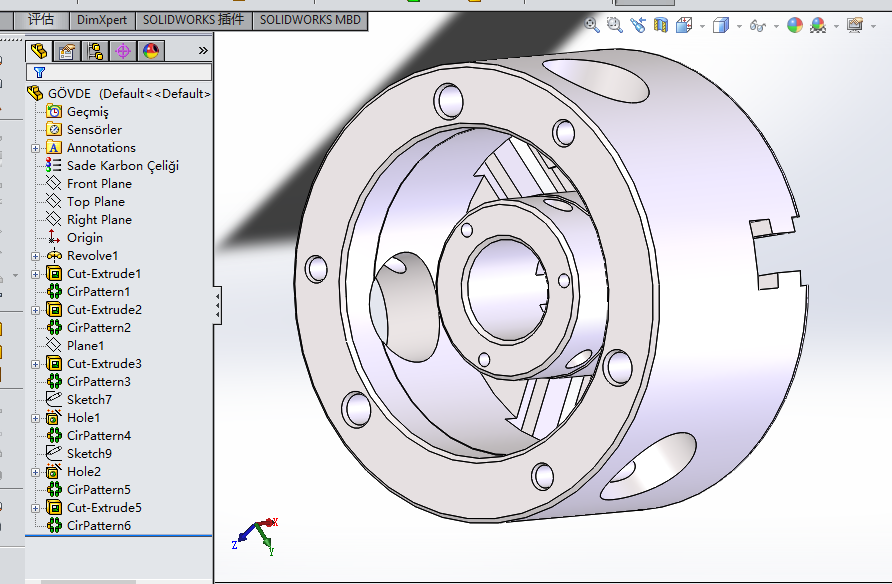
Task: Click the Cut-Extrude1 feature icon
Action: point(54,274)
